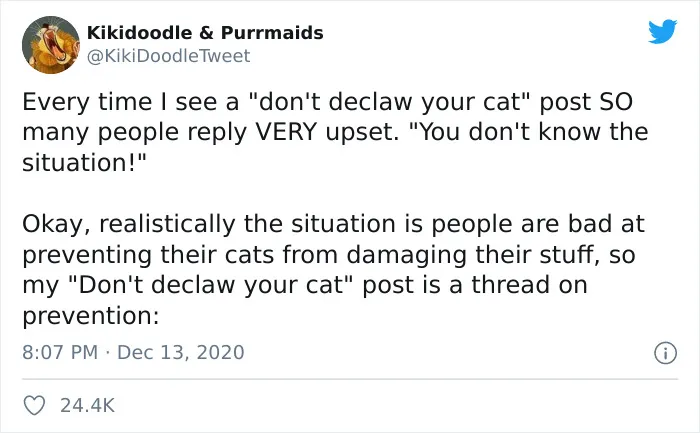This screenshot has height=433, width=700.
Task: Click the word "Purrmaids" in the account name
Action: pos(272,33)
